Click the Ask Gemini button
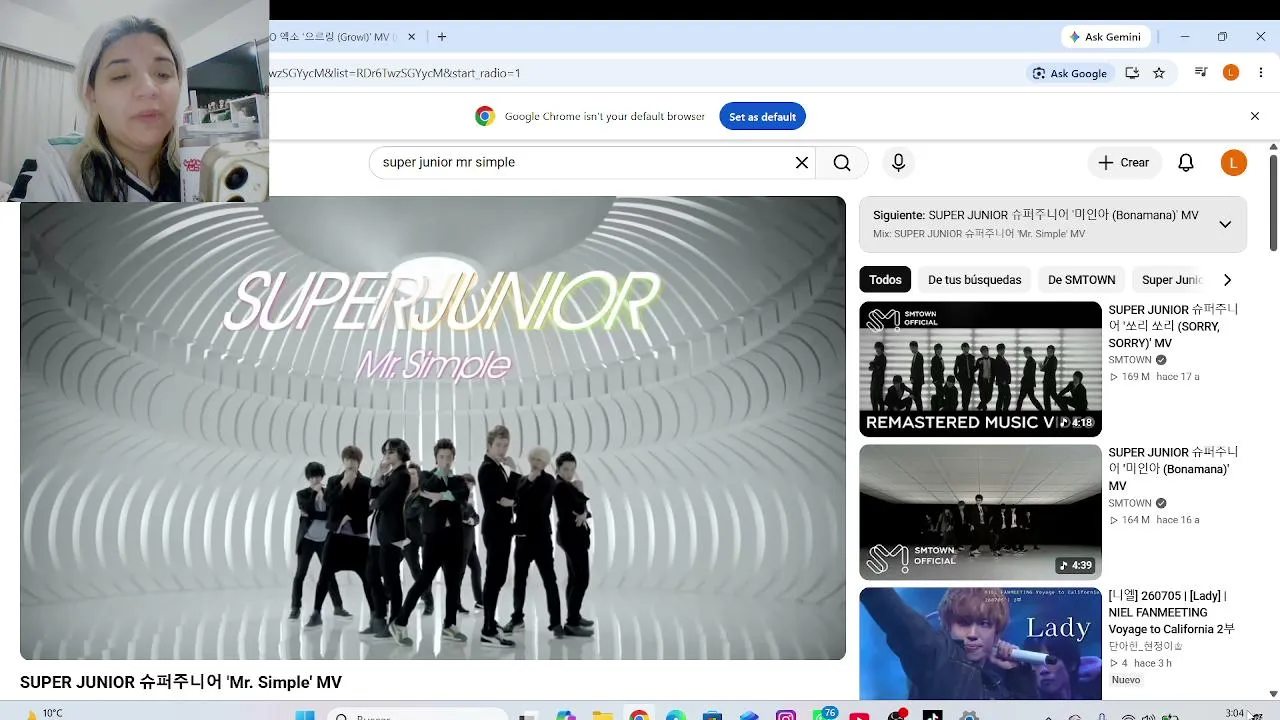The width and height of the screenshot is (1280, 720). click(x=1105, y=37)
